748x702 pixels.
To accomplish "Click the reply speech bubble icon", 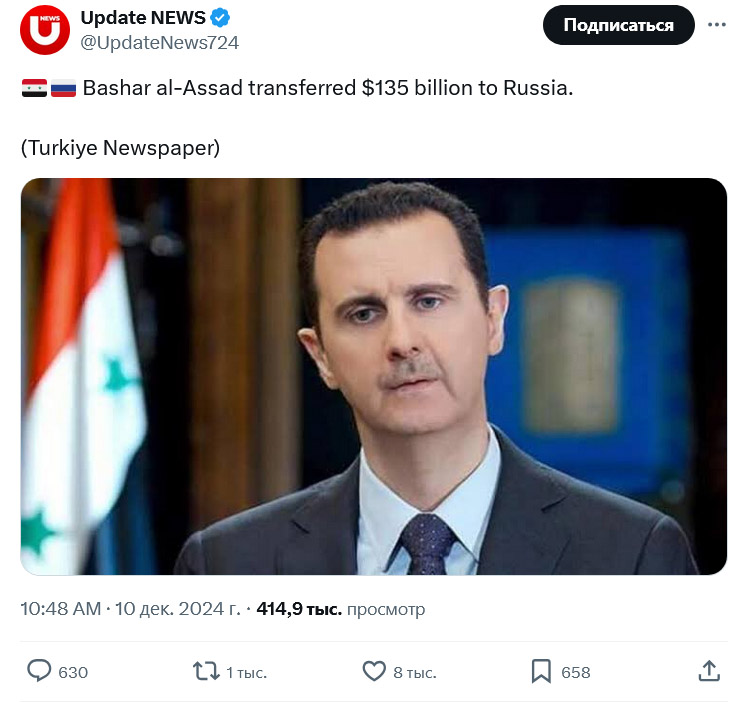I will click(40, 671).
